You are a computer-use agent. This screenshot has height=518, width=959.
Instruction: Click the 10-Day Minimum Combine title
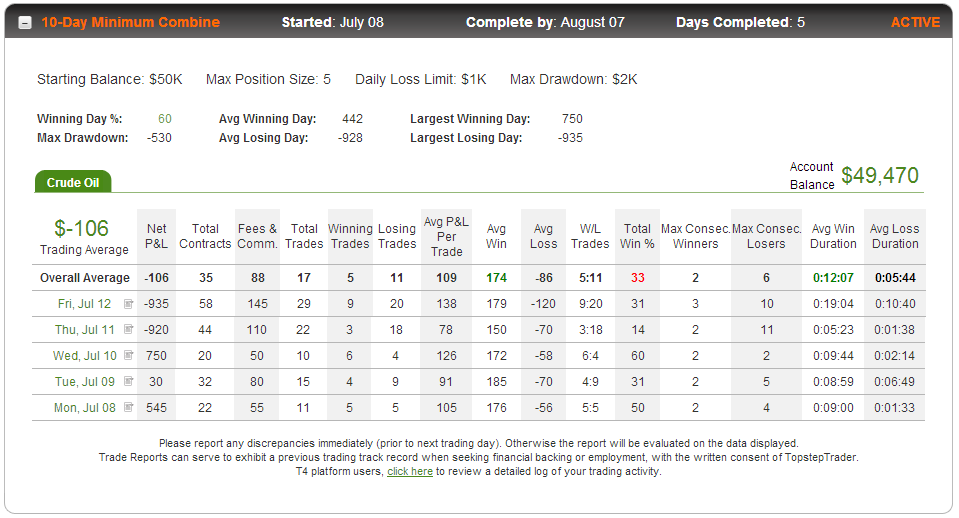tap(130, 23)
